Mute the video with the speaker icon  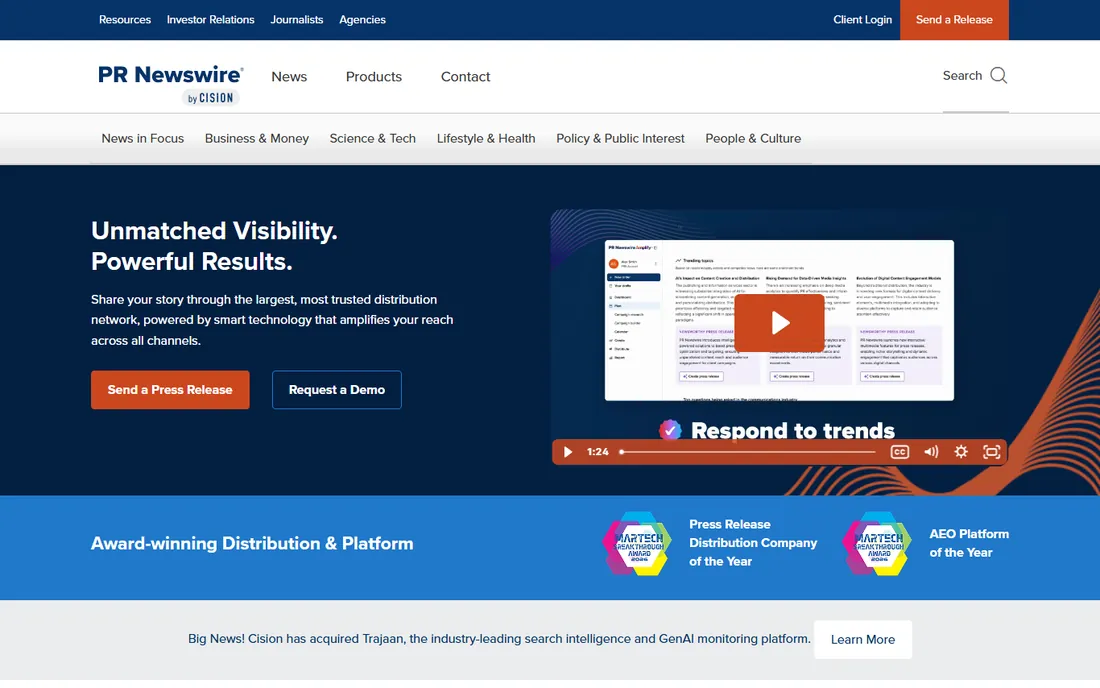coord(931,452)
